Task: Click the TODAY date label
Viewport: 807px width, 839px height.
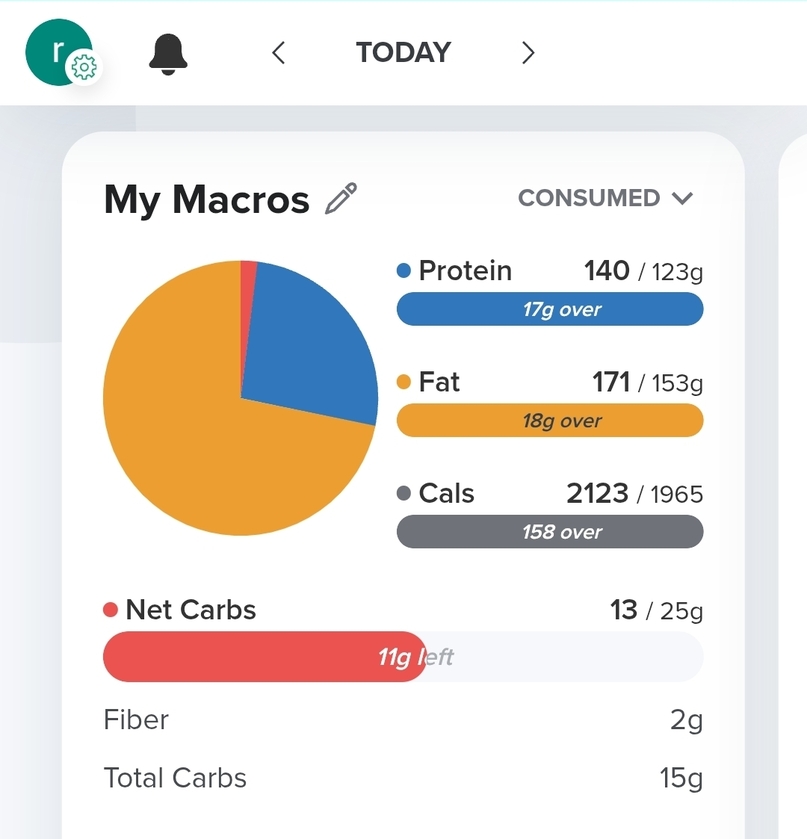Action: [403, 53]
